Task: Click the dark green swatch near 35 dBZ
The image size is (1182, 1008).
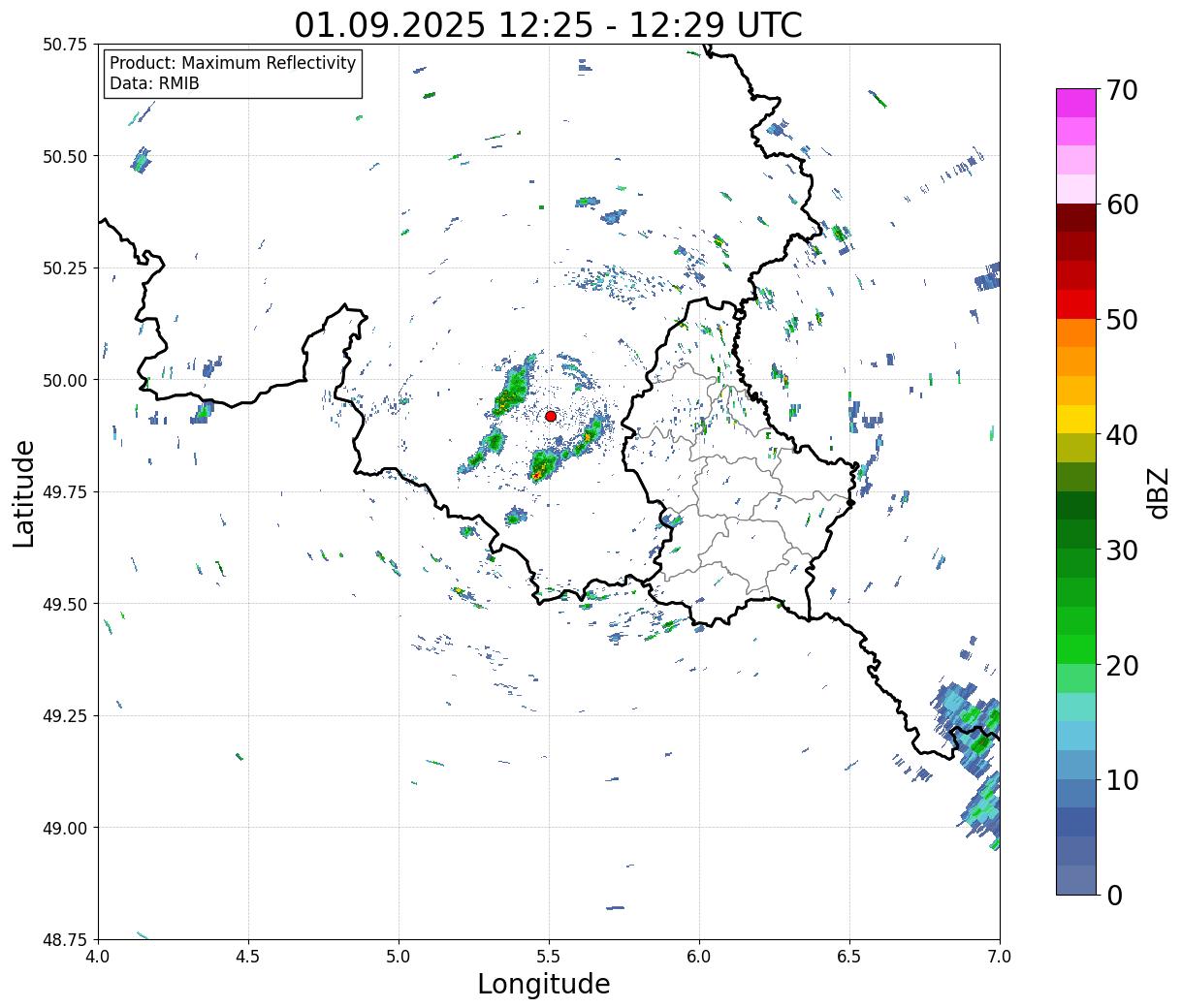Action: click(x=1076, y=505)
